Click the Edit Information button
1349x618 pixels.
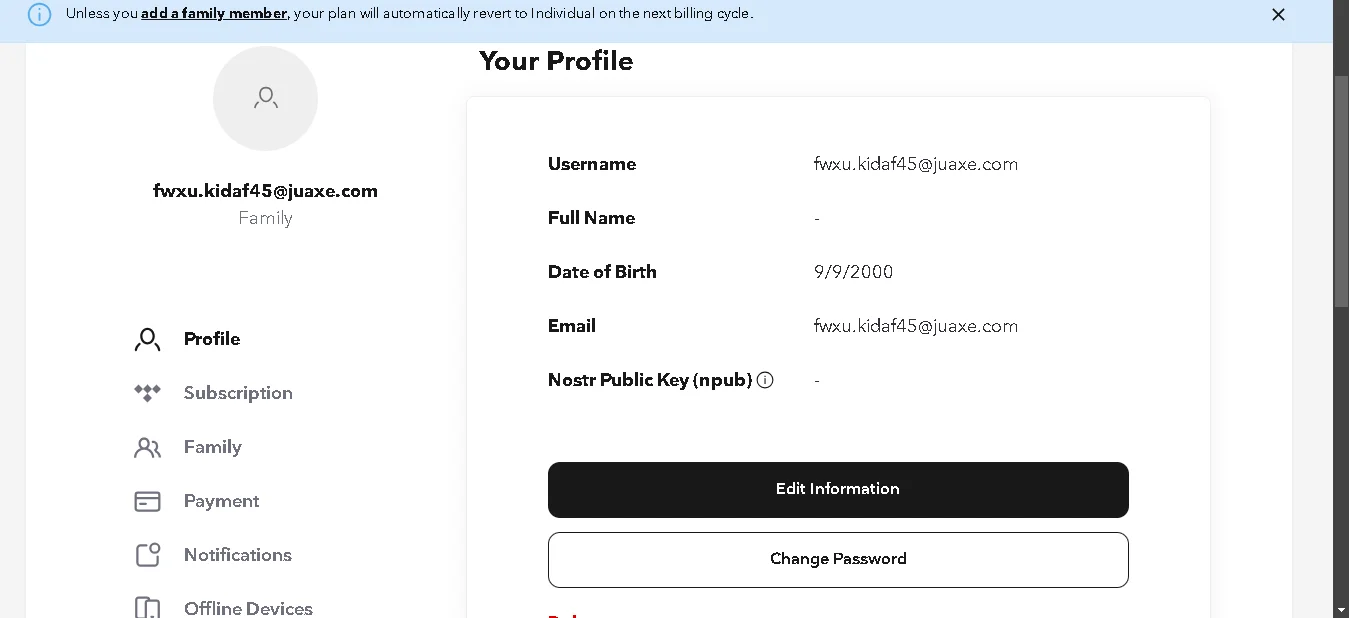pos(838,490)
